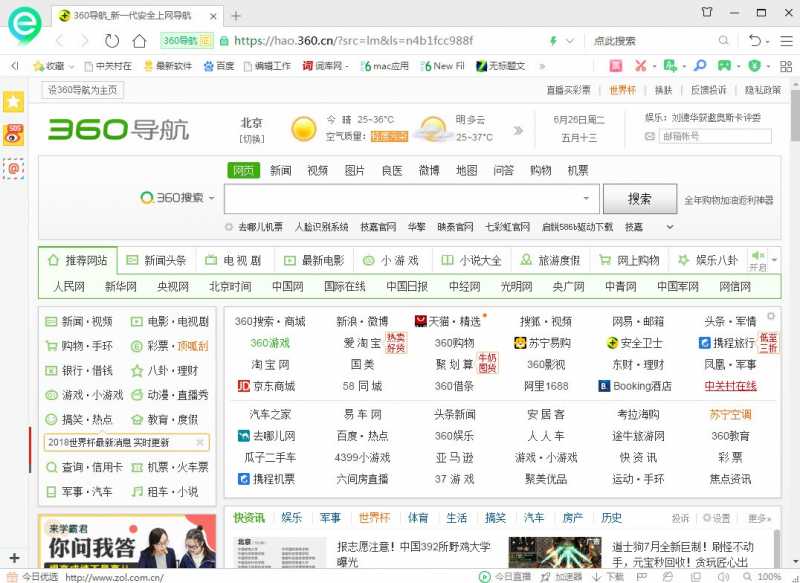Show more bookmarks with double chevron

[x=542, y=66]
